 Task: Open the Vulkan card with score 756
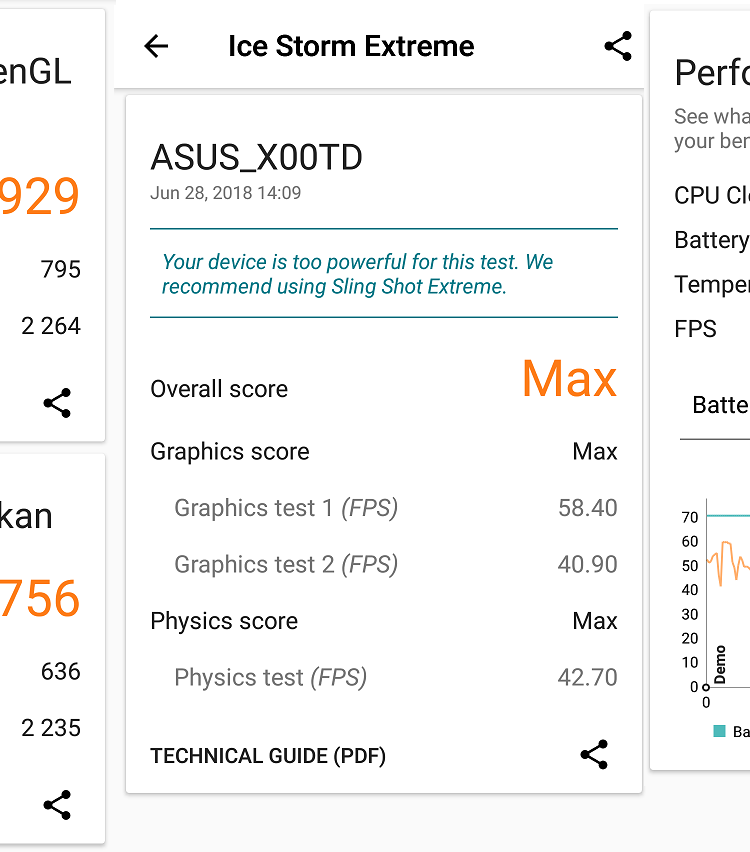point(40,598)
